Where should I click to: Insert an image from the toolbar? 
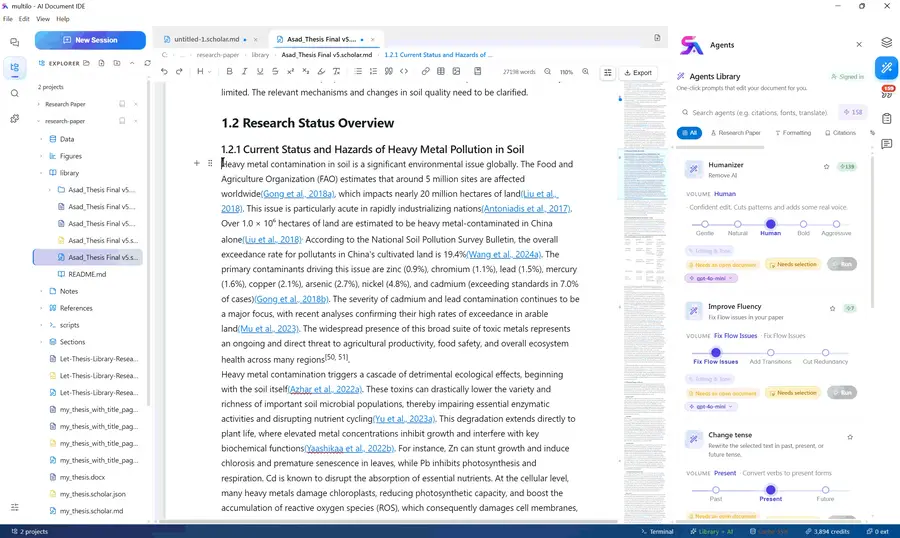pyautogui.click(x=456, y=72)
